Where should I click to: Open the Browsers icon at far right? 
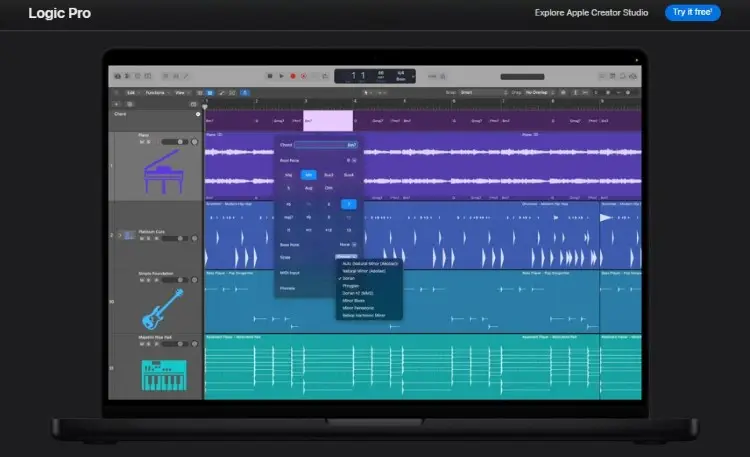coord(633,76)
